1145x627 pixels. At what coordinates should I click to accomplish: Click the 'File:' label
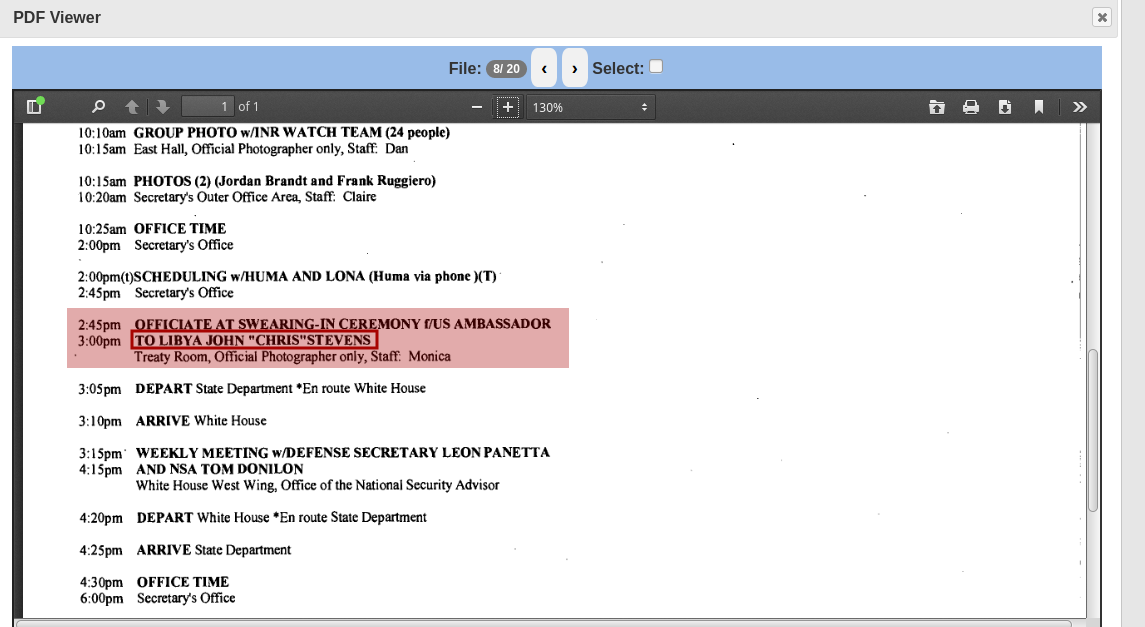(464, 69)
